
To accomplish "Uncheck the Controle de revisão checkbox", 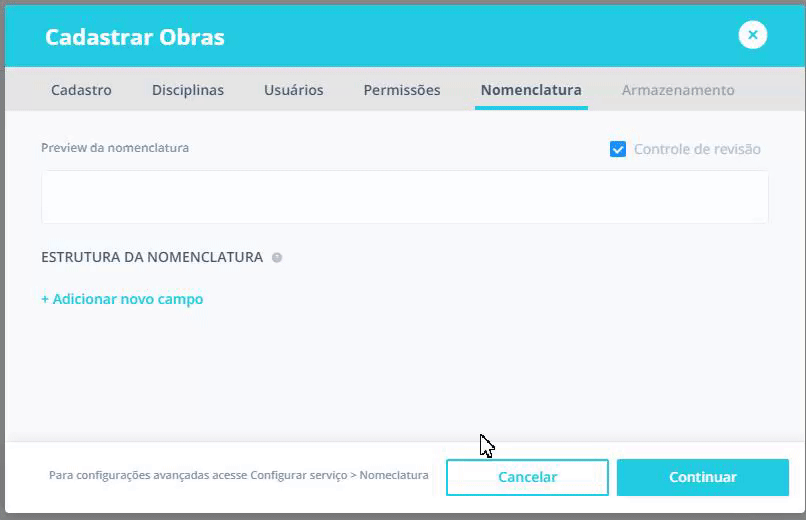I will tap(618, 149).
